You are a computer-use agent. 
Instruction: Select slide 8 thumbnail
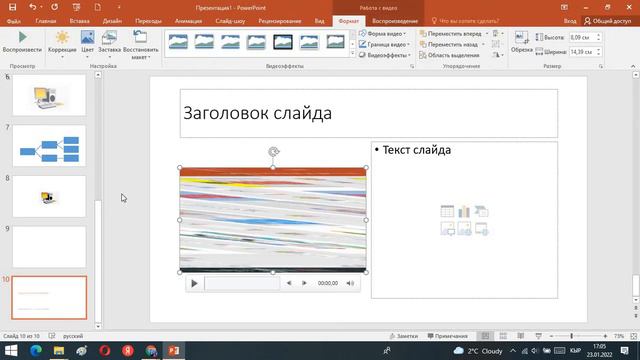pos(49,196)
